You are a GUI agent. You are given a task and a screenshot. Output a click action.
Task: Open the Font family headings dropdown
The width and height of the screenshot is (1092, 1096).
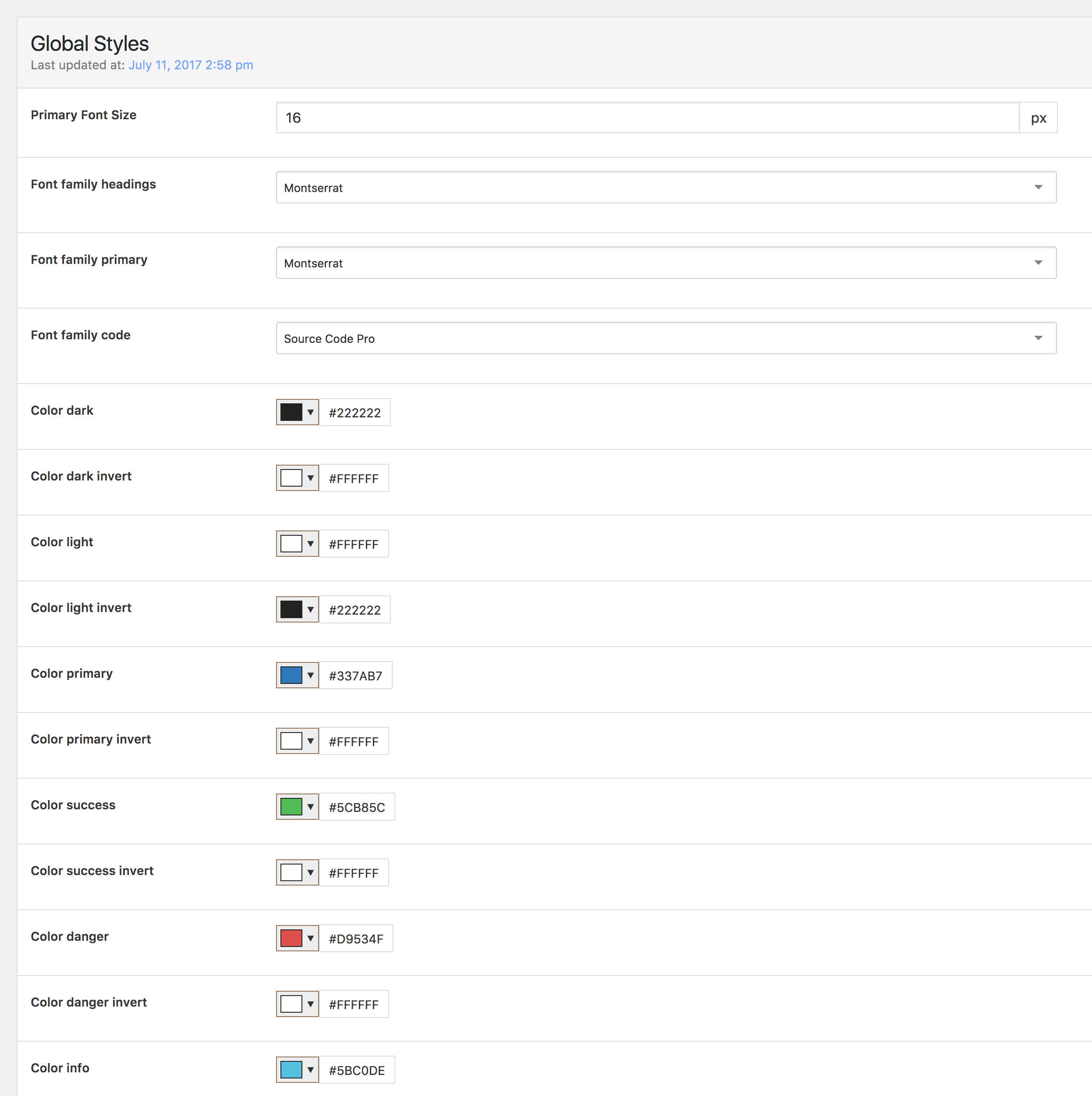click(x=666, y=187)
